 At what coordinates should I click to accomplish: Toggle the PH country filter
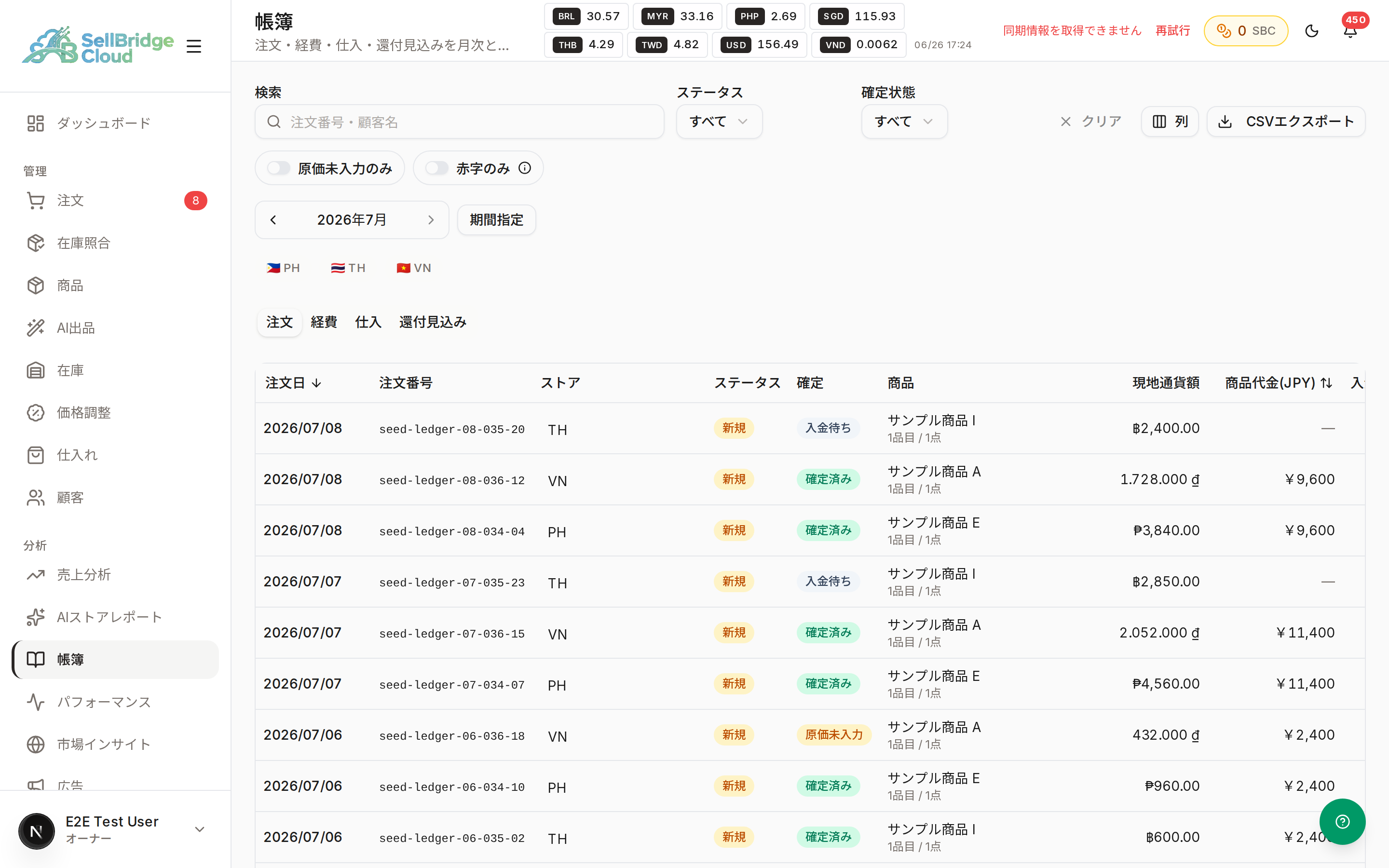click(x=283, y=268)
